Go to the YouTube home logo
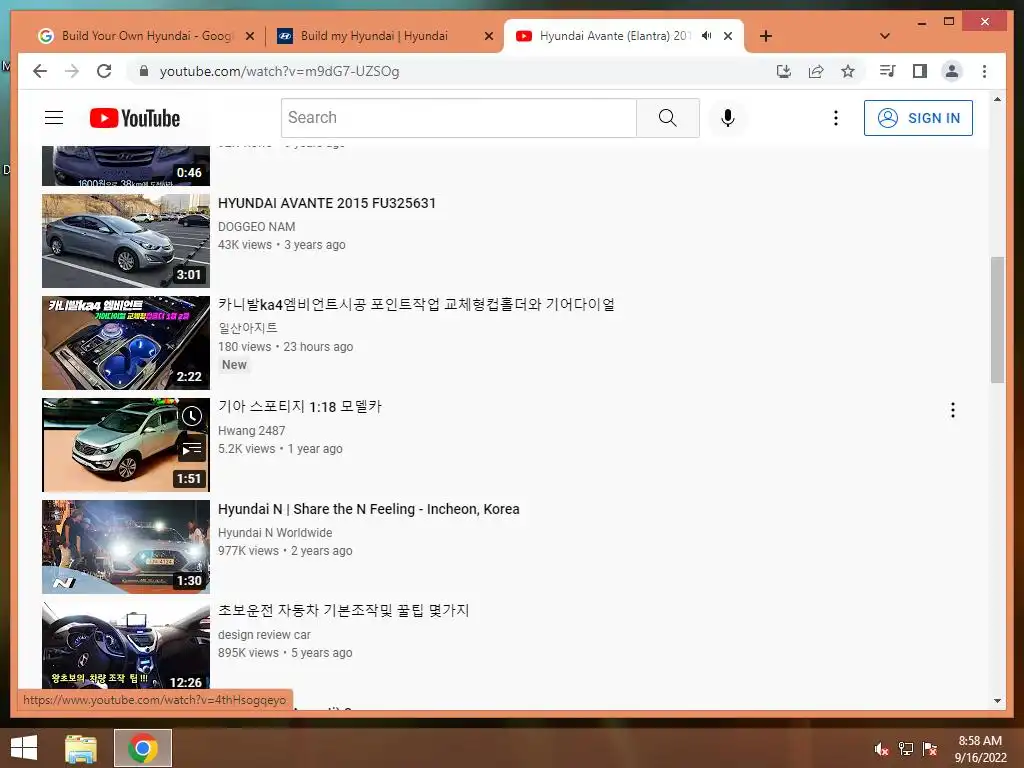 pos(135,118)
